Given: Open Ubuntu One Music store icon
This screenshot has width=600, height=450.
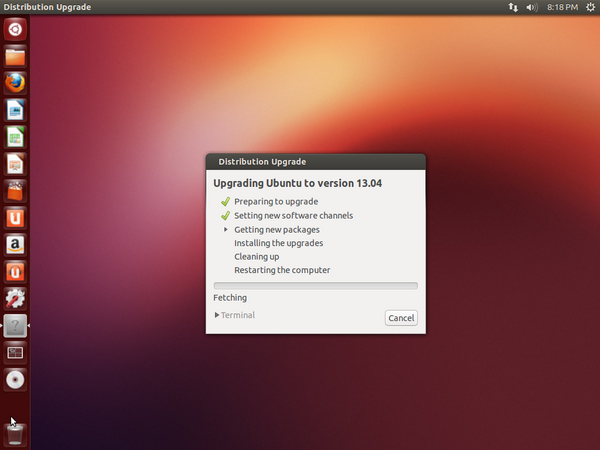Looking at the screenshot, I should [x=15, y=272].
